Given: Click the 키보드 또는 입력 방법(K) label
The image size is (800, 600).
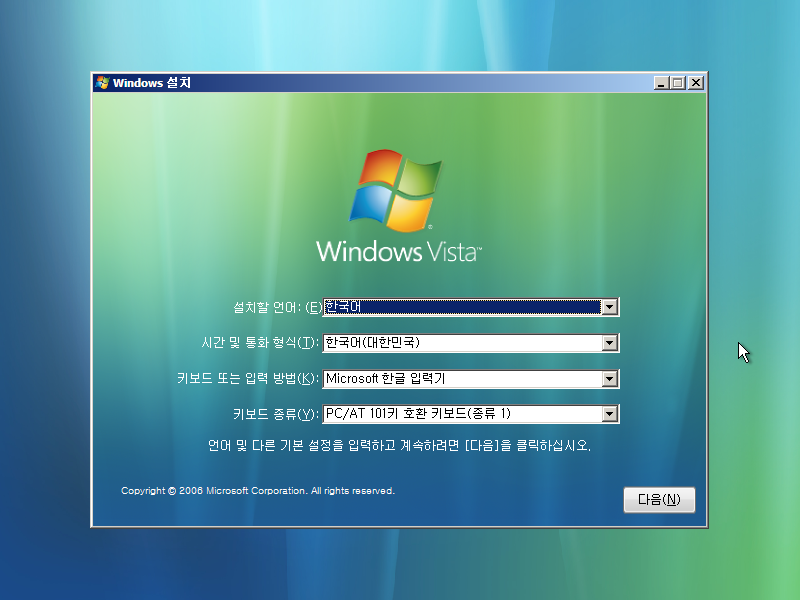Looking at the screenshot, I should pyautogui.click(x=248, y=378).
